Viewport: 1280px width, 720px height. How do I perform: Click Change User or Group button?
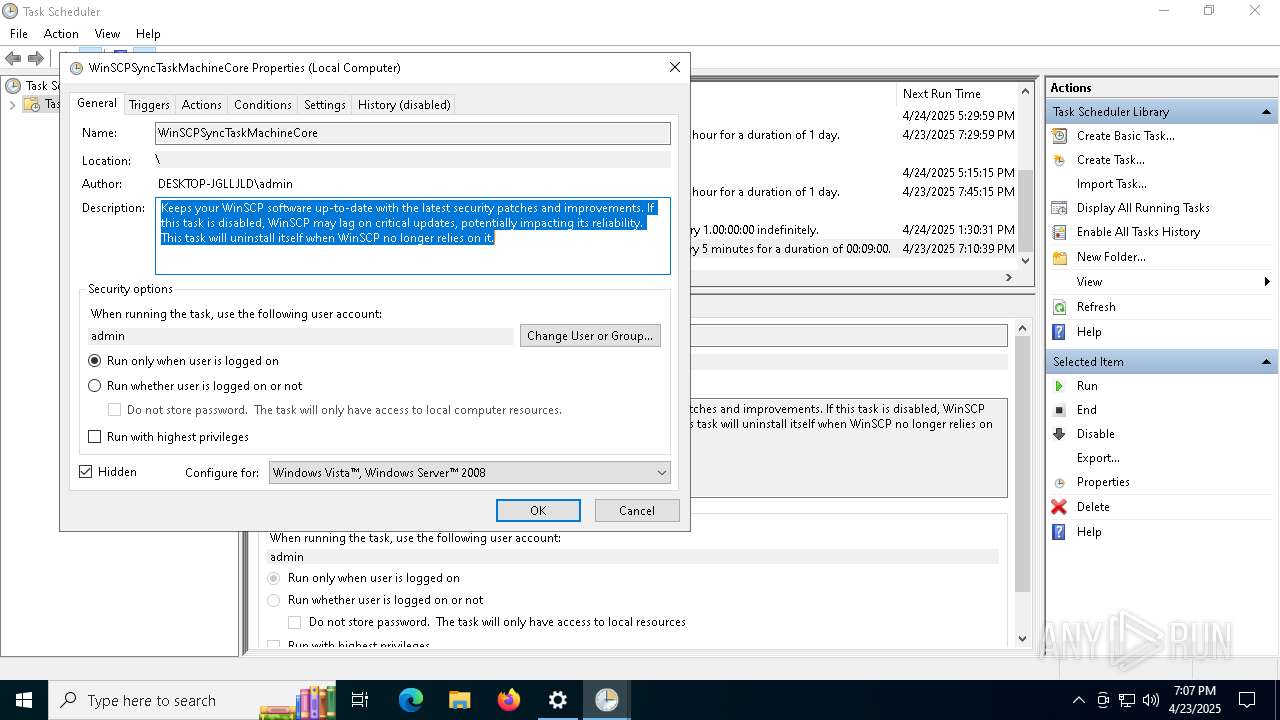[x=590, y=336]
